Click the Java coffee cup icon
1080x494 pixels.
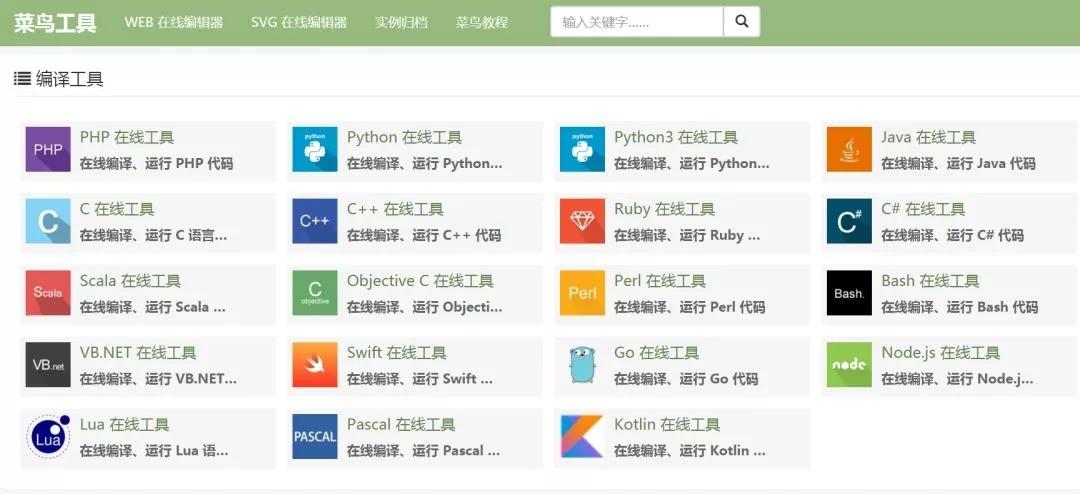tap(849, 150)
